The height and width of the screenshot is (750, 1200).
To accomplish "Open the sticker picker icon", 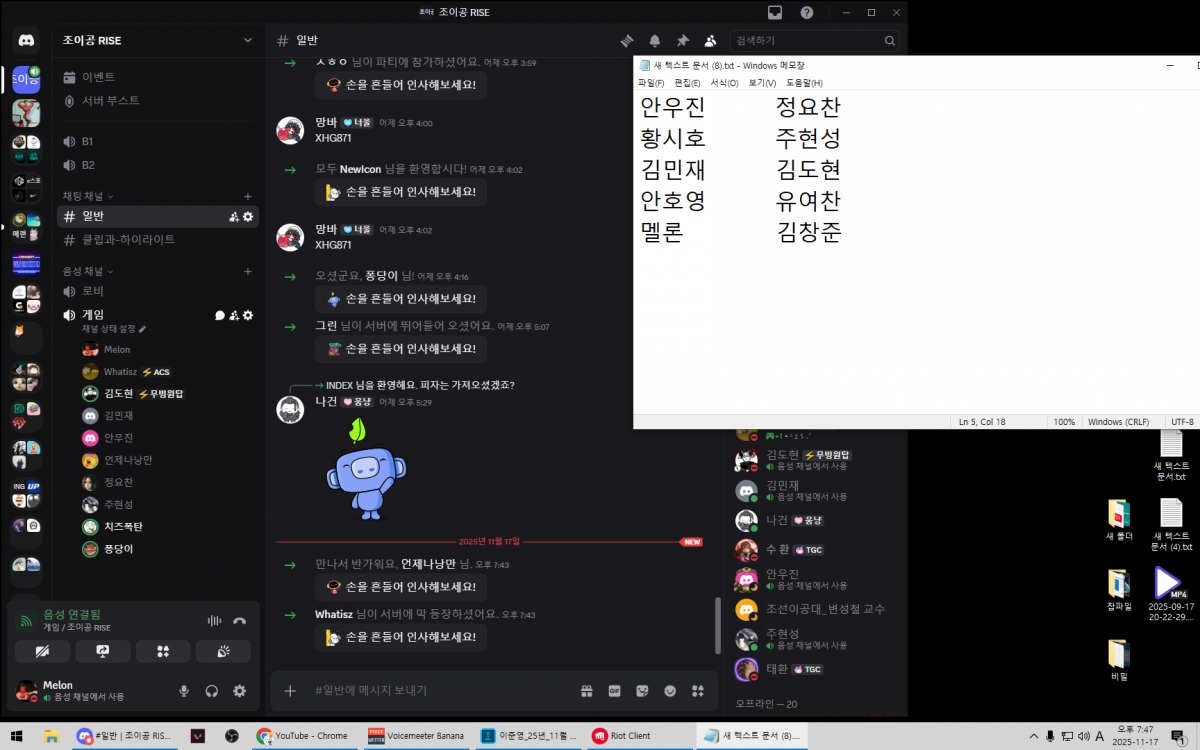I will point(642,691).
